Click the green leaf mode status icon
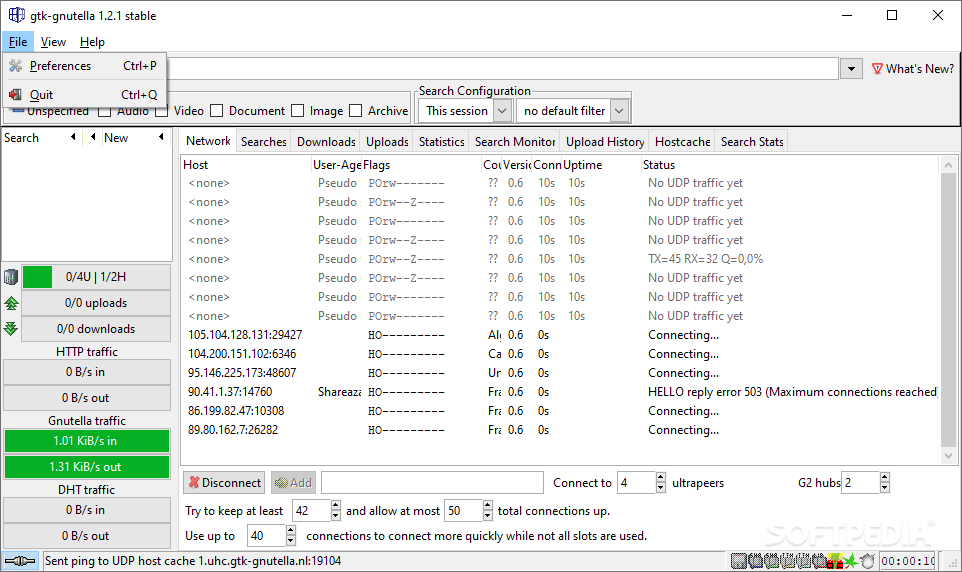Screen dimensions: 962x572 point(851,561)
